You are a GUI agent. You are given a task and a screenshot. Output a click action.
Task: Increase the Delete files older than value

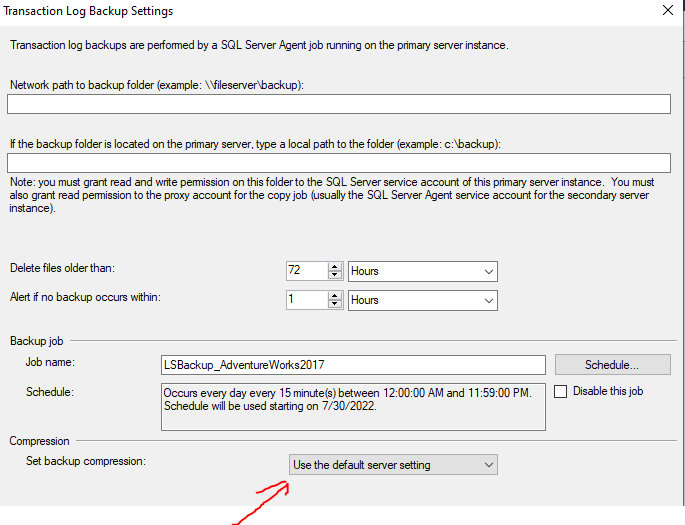(335, 266)
